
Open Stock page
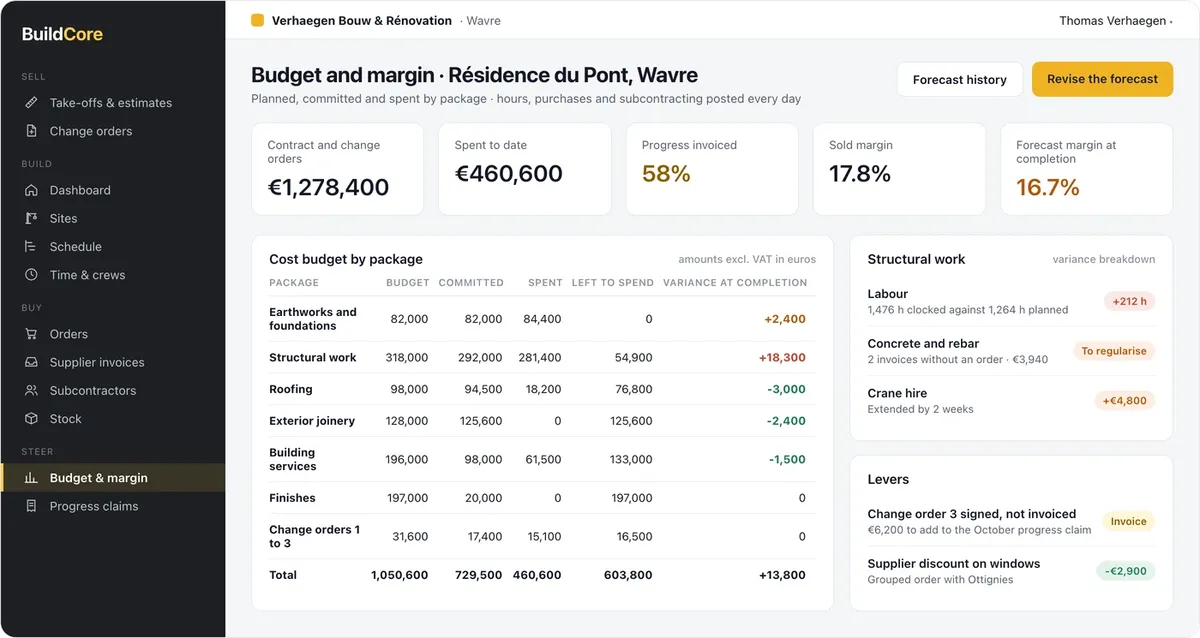coord(112,418)
